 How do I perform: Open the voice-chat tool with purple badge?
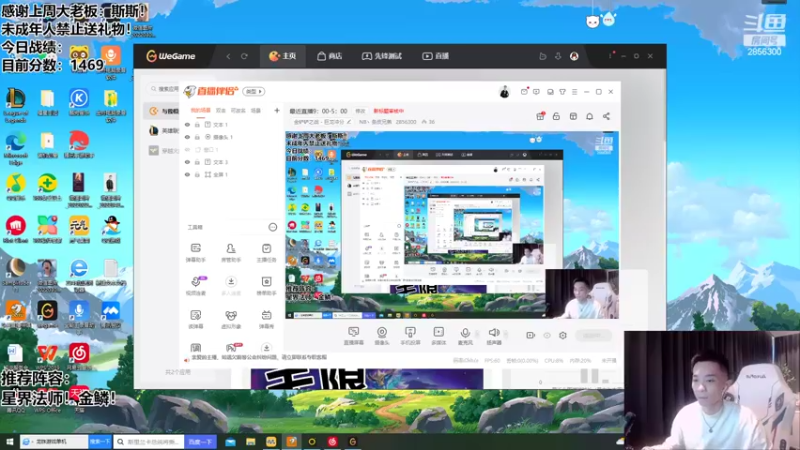tap(196, 286)
